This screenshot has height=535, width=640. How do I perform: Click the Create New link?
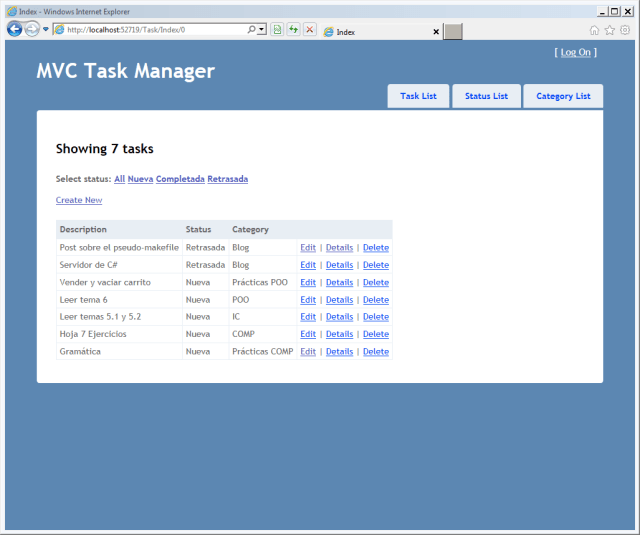[79, 200]
